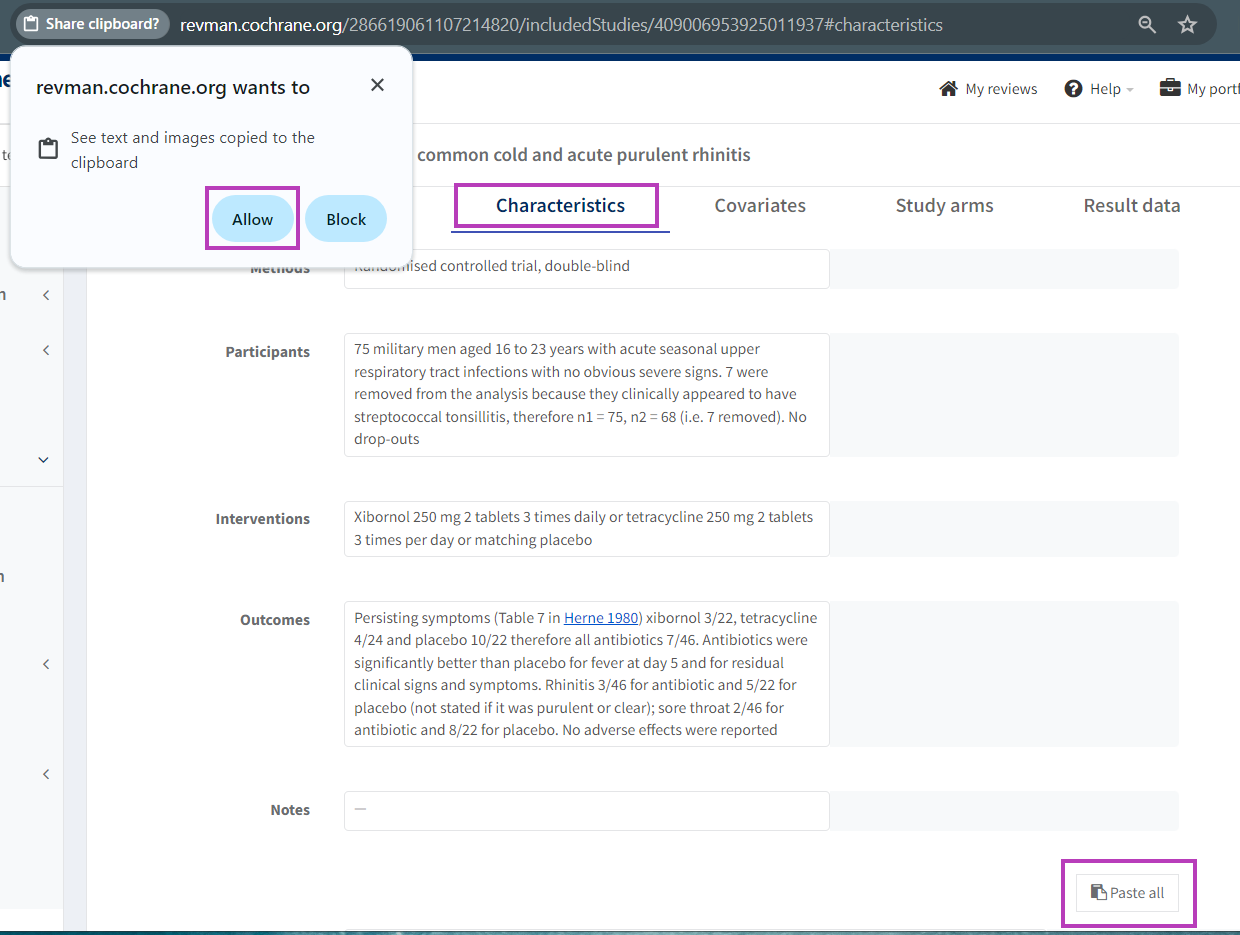Block clipboard access for revman.cochrane.org
1240x935 pixels.
point(346,219)
